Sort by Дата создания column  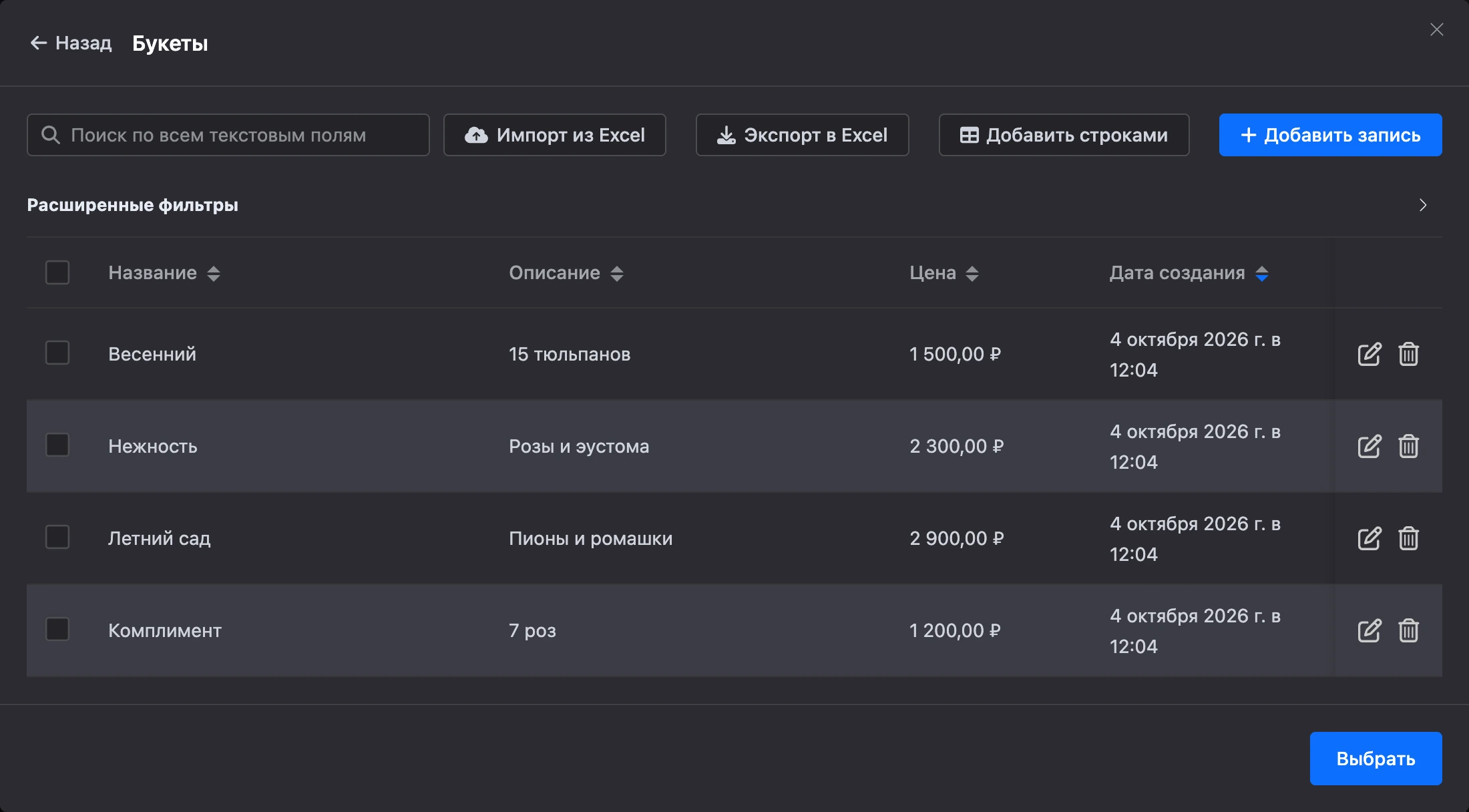1189,273
